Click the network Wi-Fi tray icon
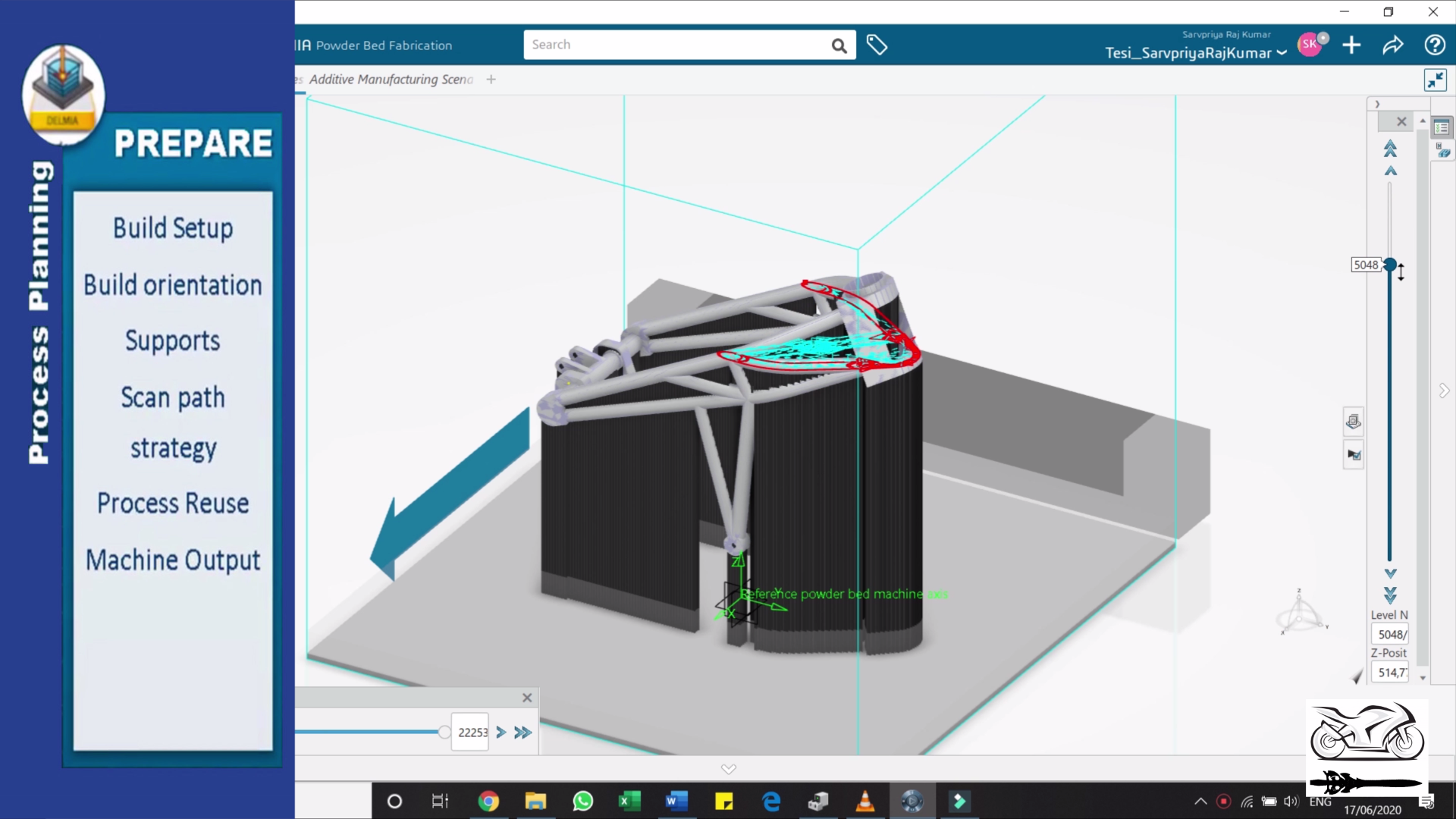1456x819 pixels. (1247, 802)
